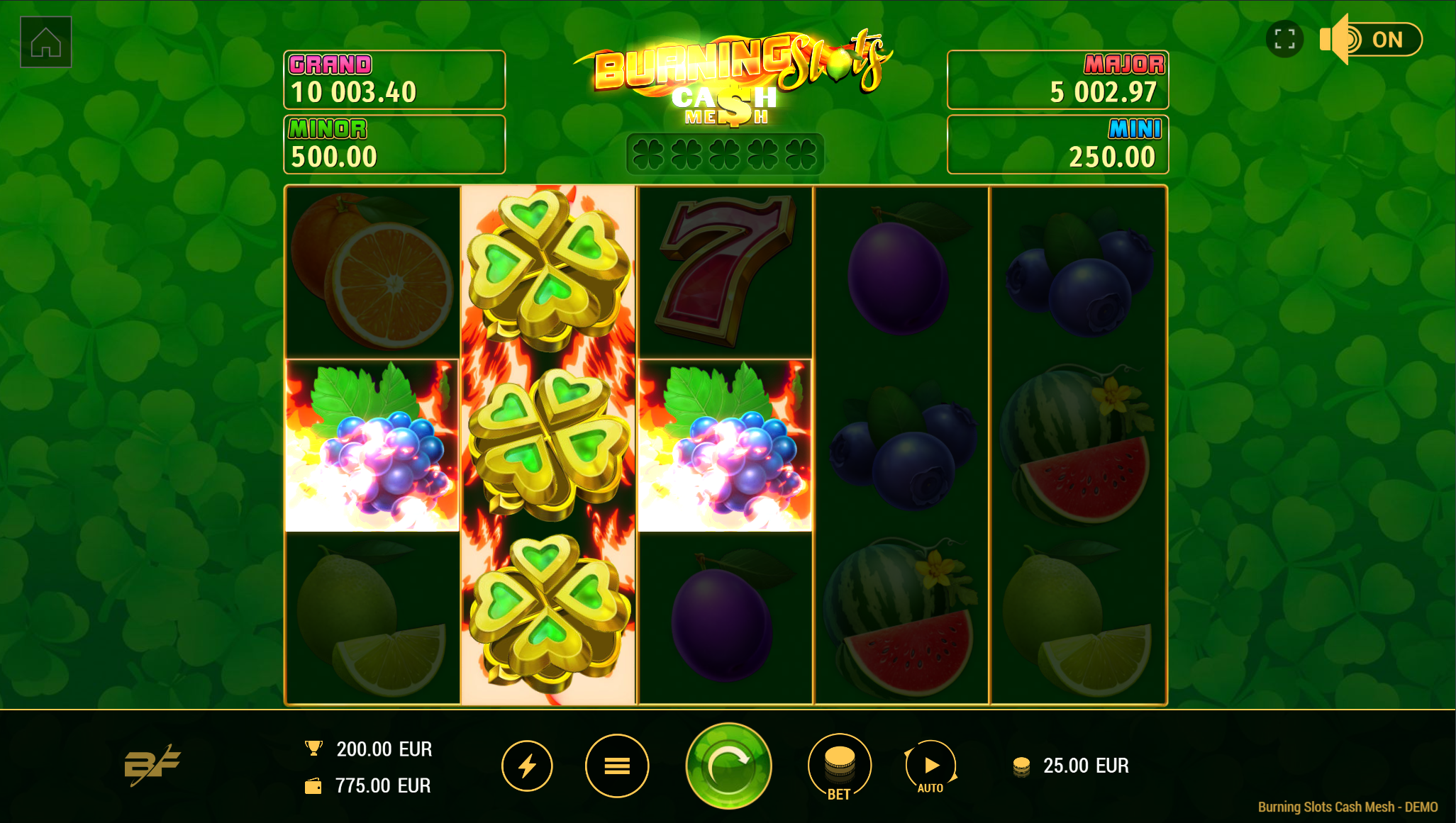Open the BET coins selector
The width and height of the screenshot is (1456, 823).
(840, 767)
